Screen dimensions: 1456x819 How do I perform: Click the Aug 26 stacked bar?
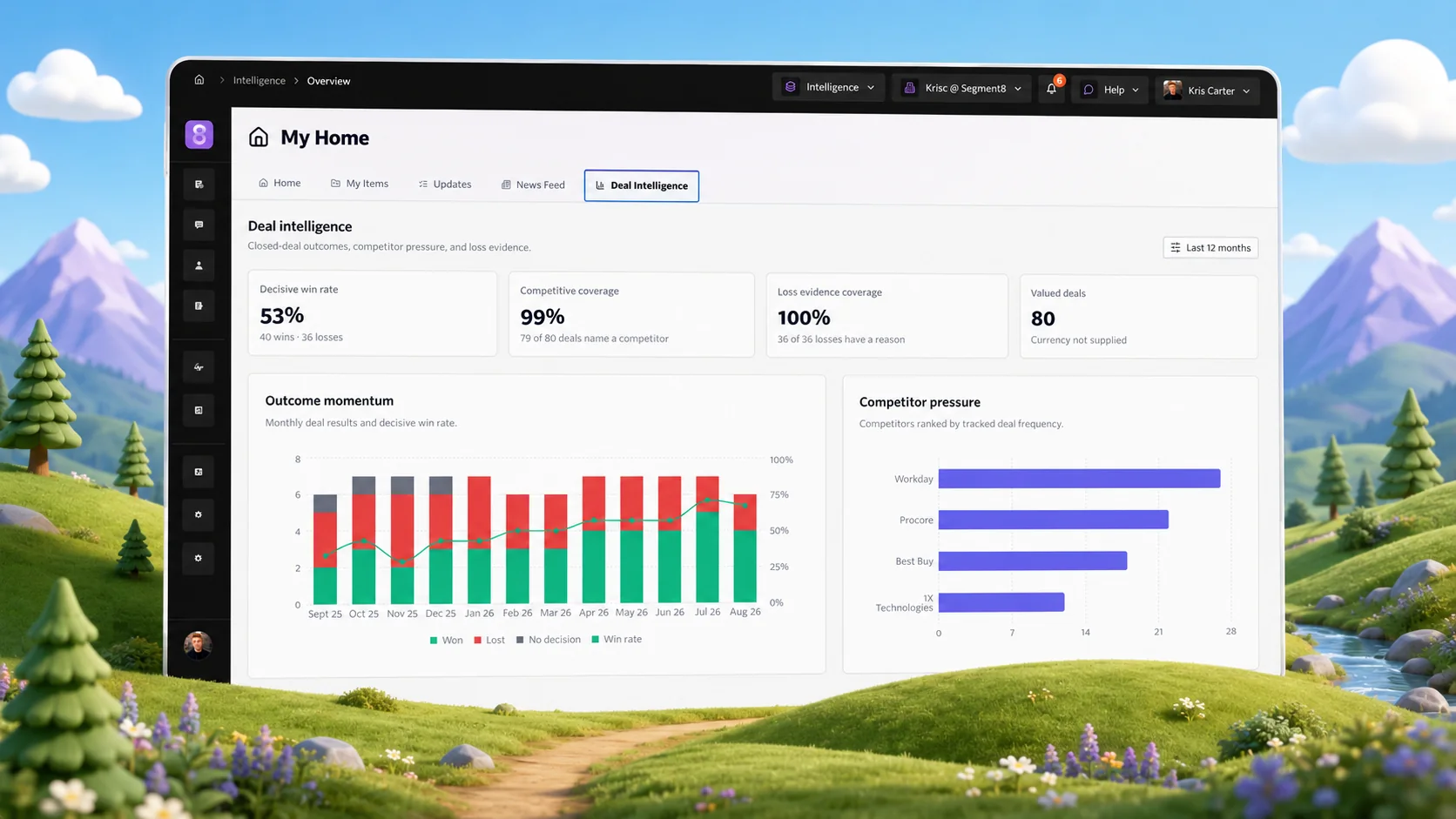click(x=745, y=548)
